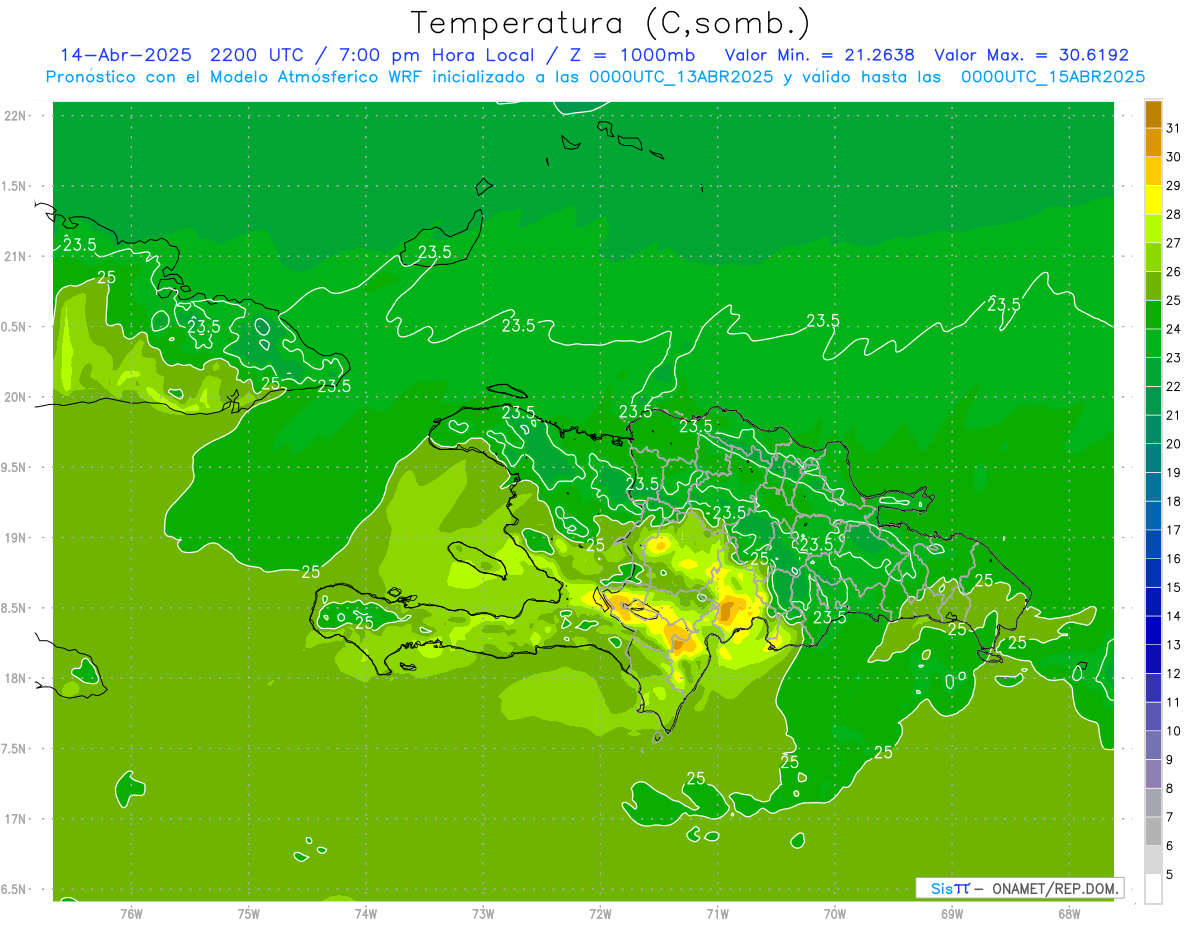Click the "2200 UTC" time label
Image resolution: width=1200 pixels, height=927 pixels.
[x=258, y=55]
